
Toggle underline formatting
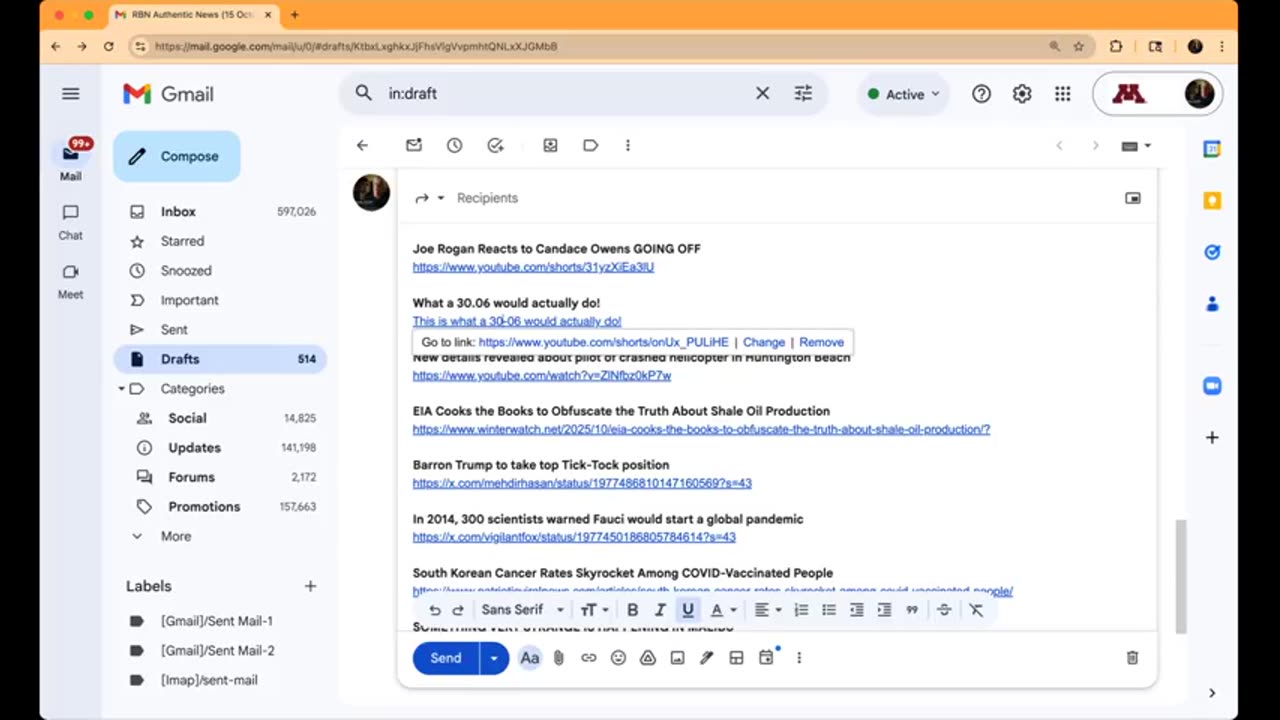coord(688,610)
